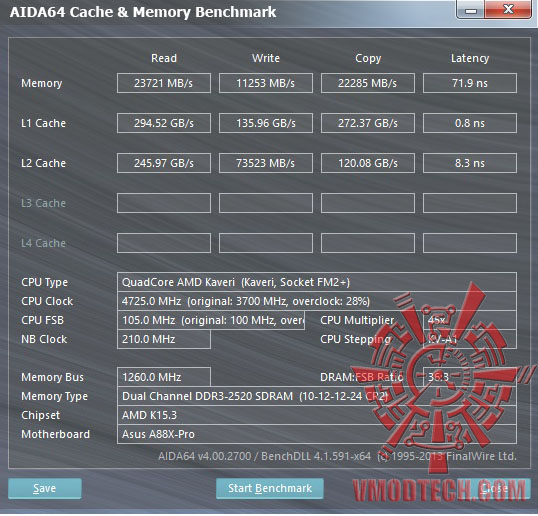This screenshot has width=538, height=516.
Task: Select Chipset AMD K15.3 field
Action: pos(317,415)
